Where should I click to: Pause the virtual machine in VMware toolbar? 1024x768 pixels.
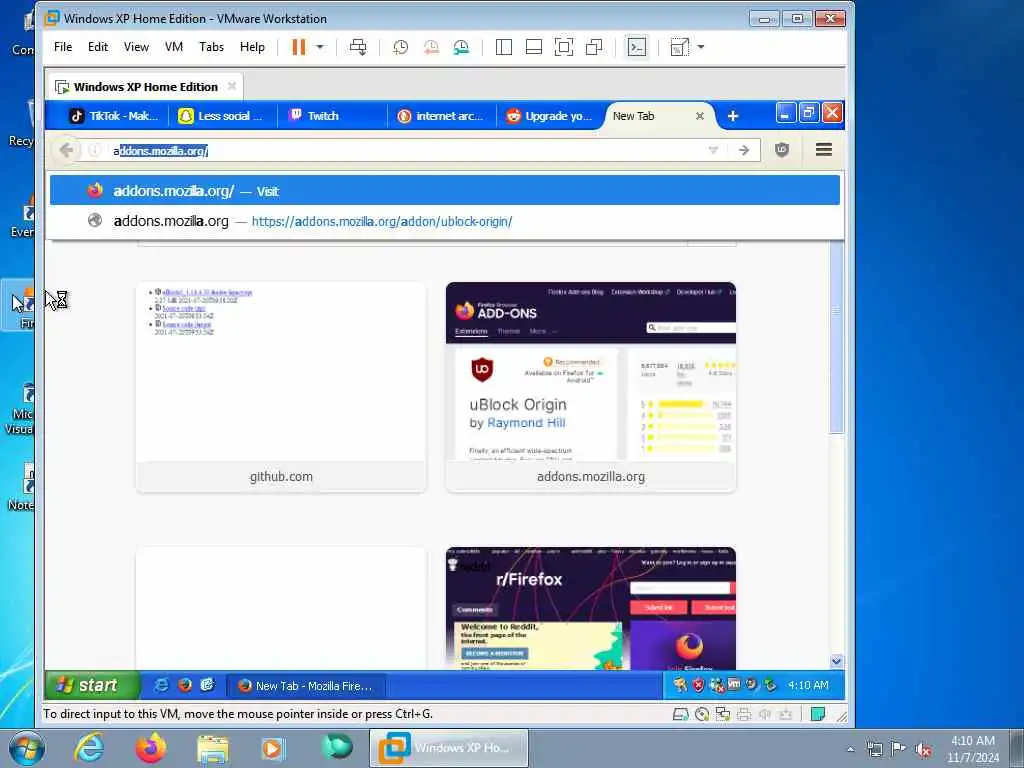(x=298, y=47)
